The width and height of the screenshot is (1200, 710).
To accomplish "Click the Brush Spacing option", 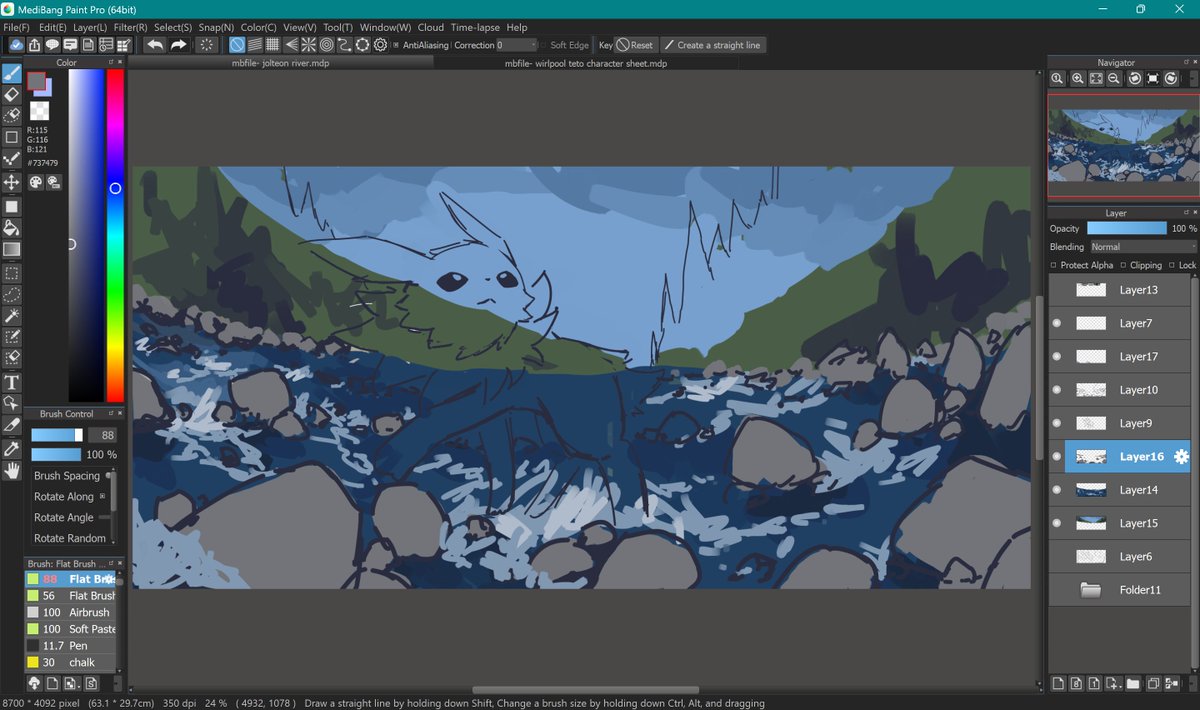I will pos(67,476).
